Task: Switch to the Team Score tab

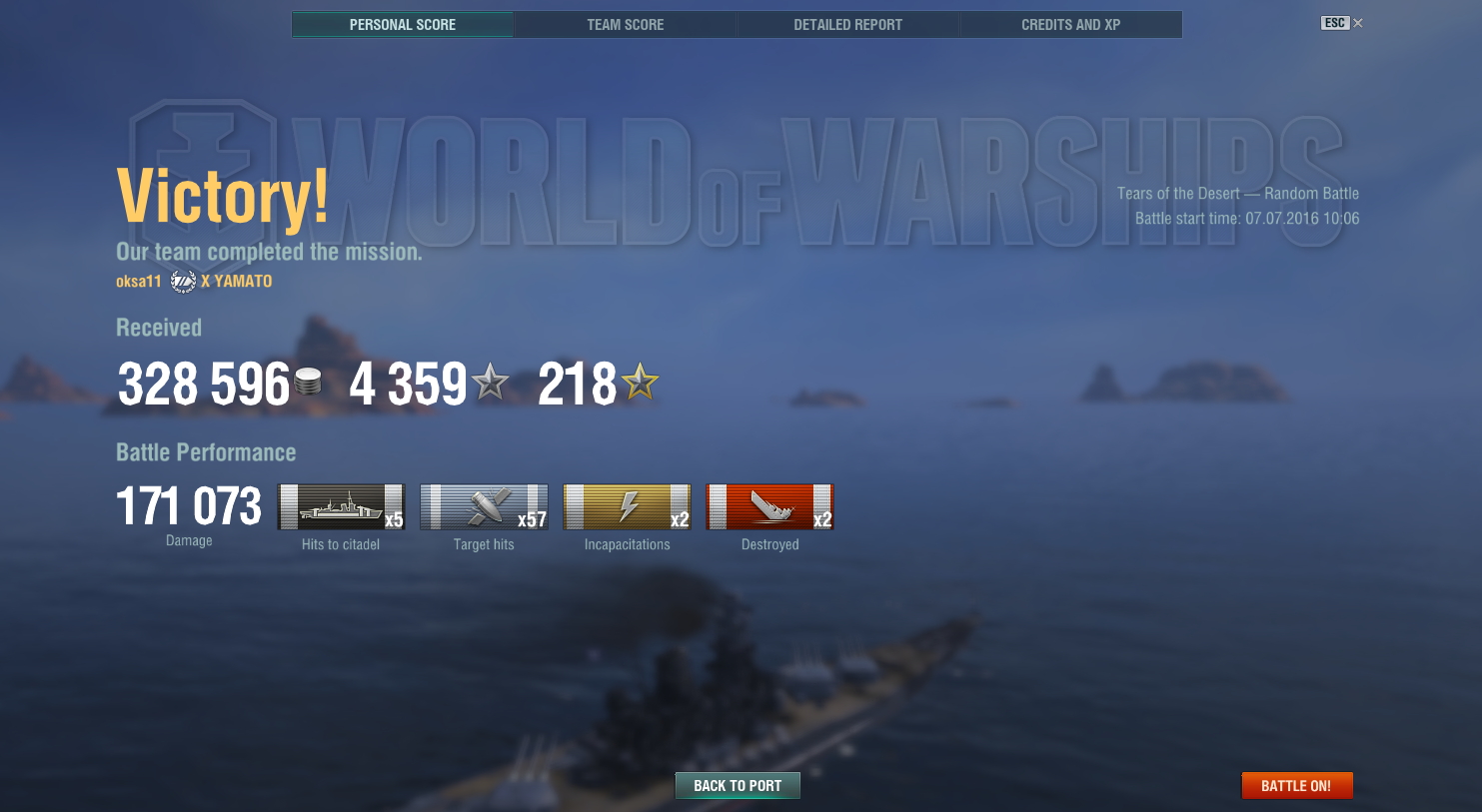Action: [x=626, y=25]
